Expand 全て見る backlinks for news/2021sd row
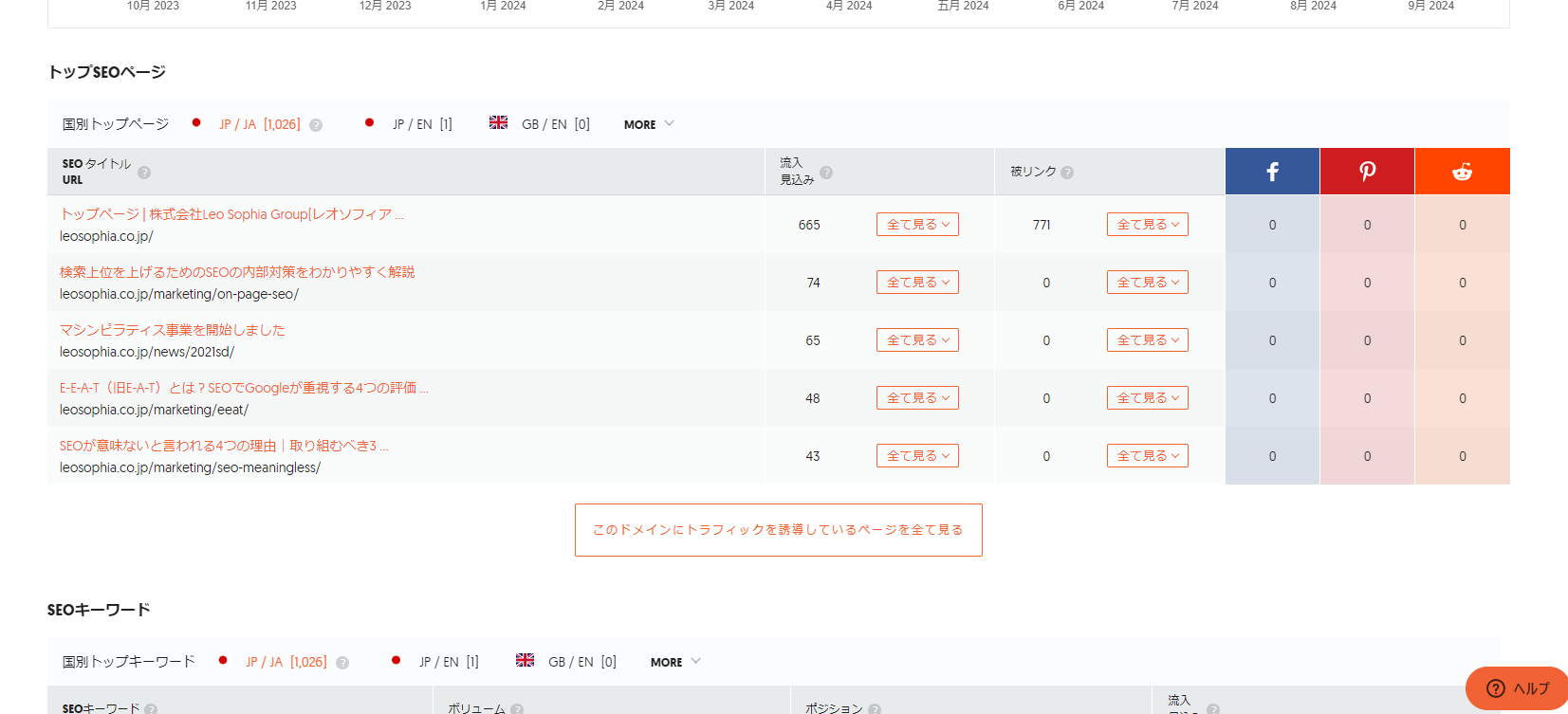Screen dimensions: 1568x714 click(1148, 340)
